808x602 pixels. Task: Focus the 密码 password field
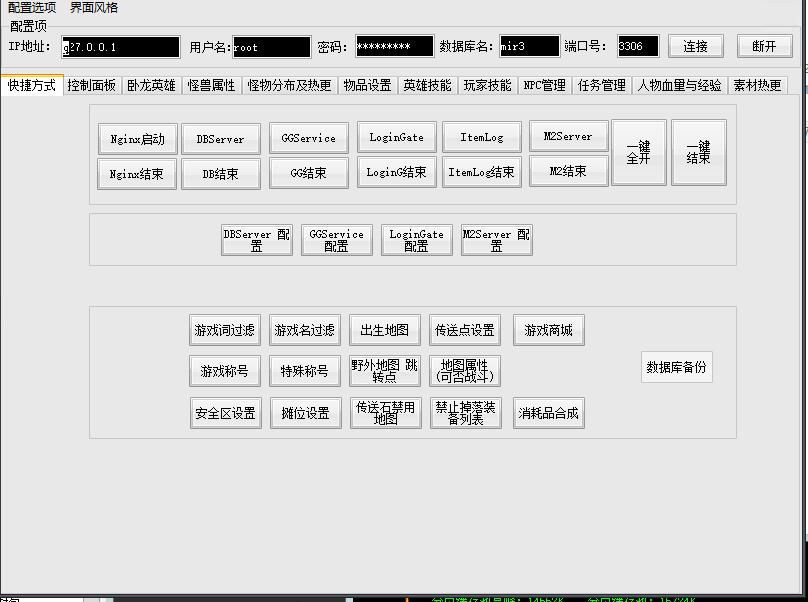click(x=394, y=47)
